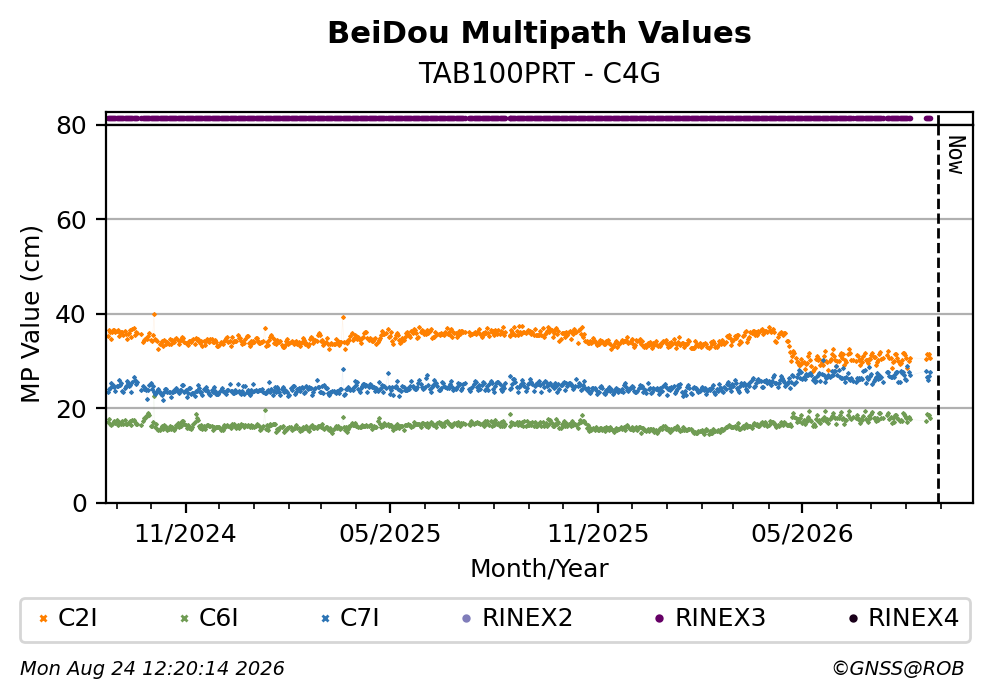Viewport: 993px width, 699px height.
Task: Click the rotated Now label
Action: click(956, 155)
